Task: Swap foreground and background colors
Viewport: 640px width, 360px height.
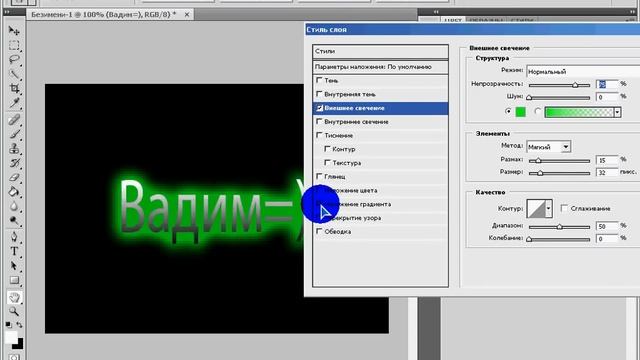Action: [19, 325]
